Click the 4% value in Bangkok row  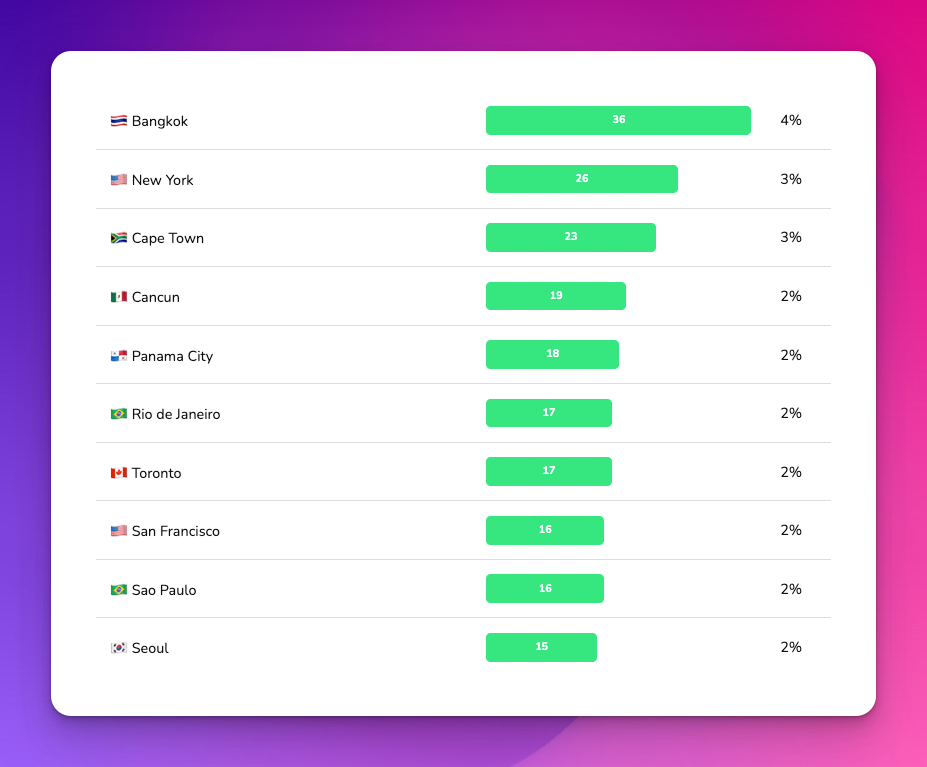(791, 120)
